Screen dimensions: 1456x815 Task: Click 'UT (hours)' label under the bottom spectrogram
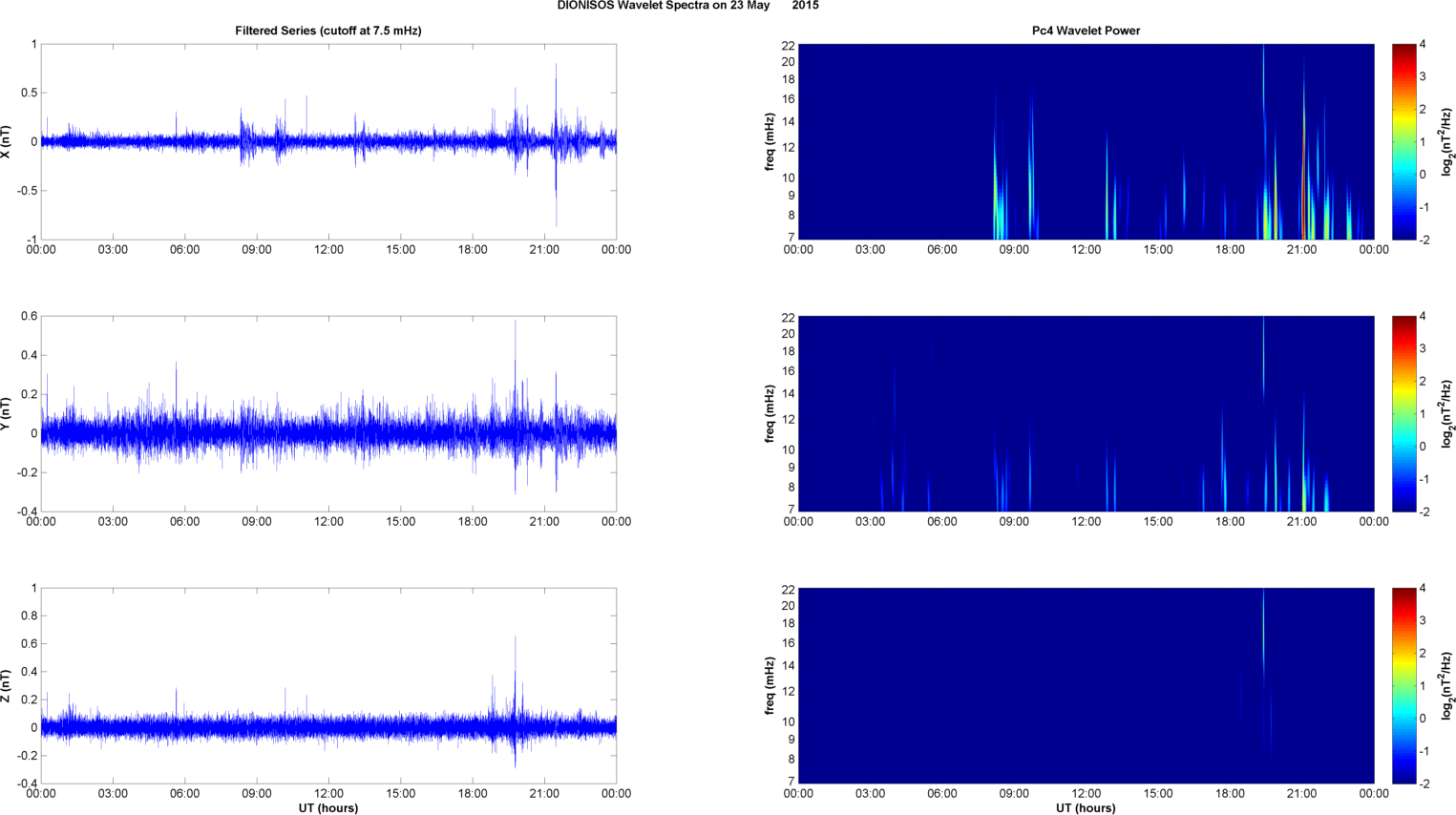pos(1086,807)
